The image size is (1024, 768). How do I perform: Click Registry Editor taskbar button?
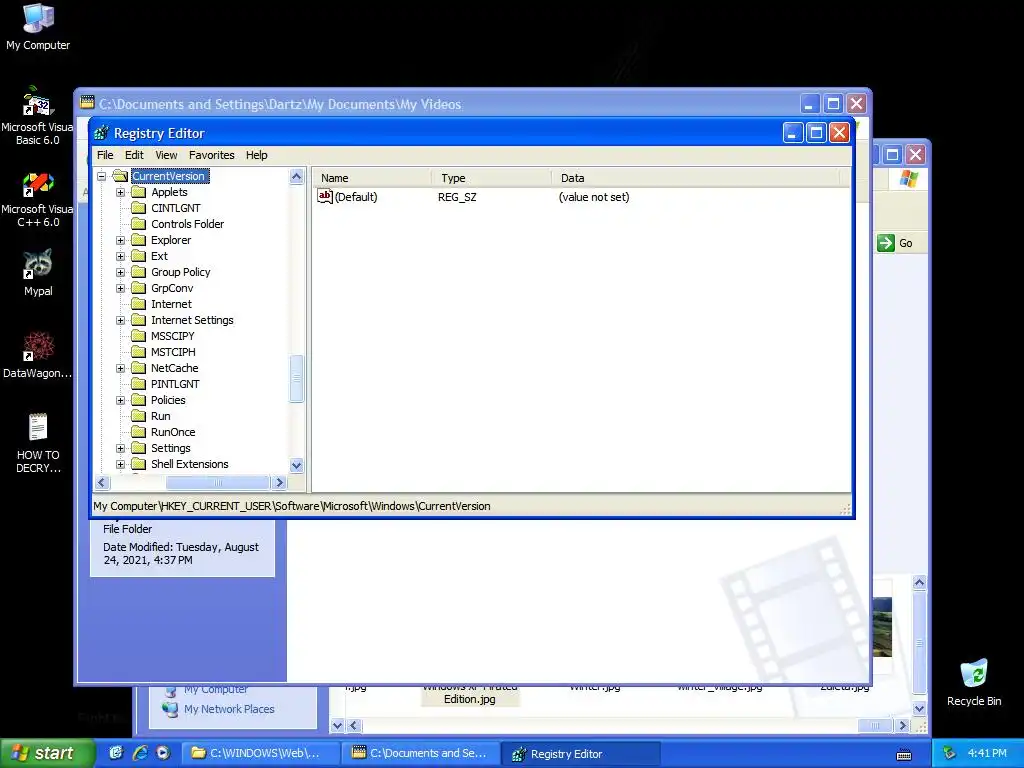581,753
